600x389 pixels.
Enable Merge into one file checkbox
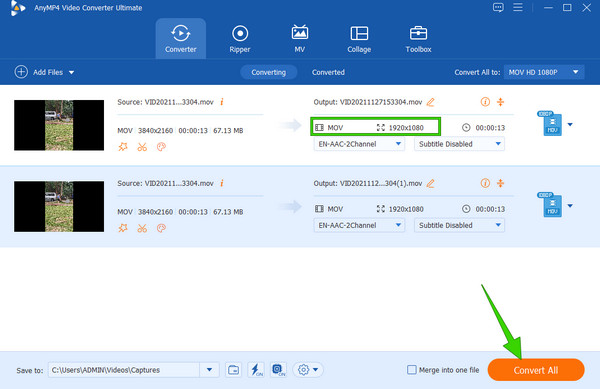click(412, 370)
